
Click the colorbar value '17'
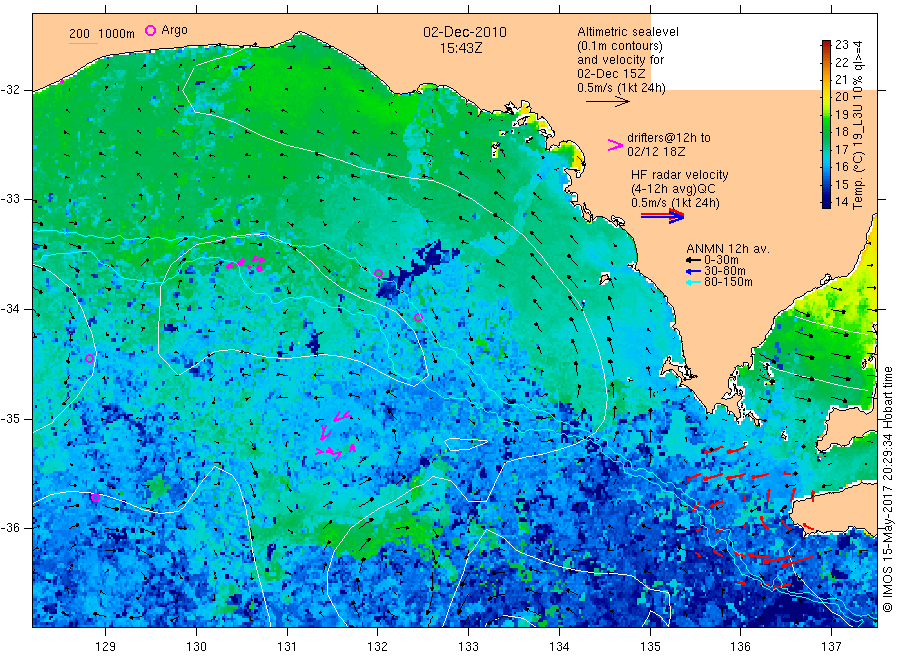(x=841, y=149)
